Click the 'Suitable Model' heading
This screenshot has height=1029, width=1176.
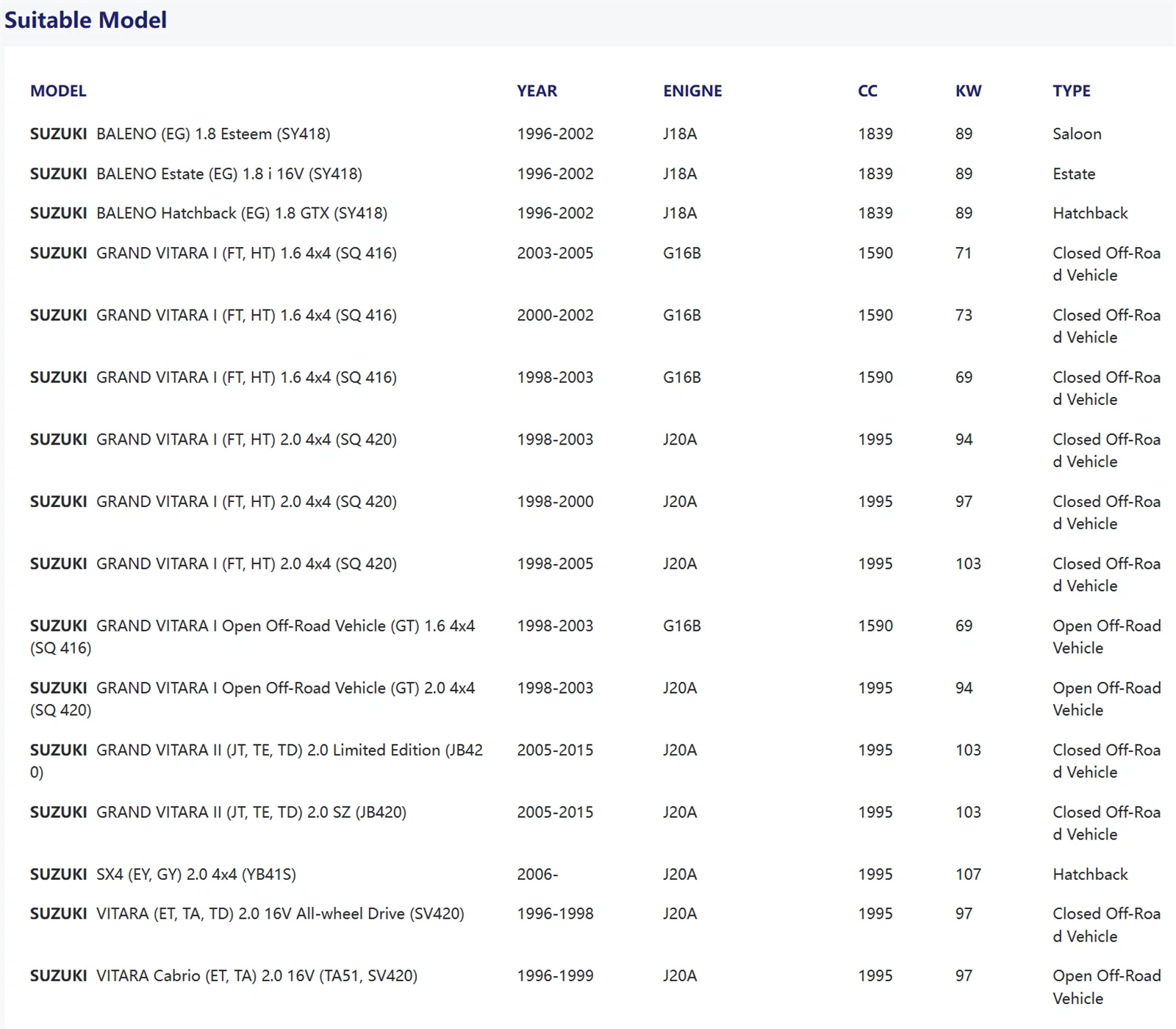click(85, 20)
